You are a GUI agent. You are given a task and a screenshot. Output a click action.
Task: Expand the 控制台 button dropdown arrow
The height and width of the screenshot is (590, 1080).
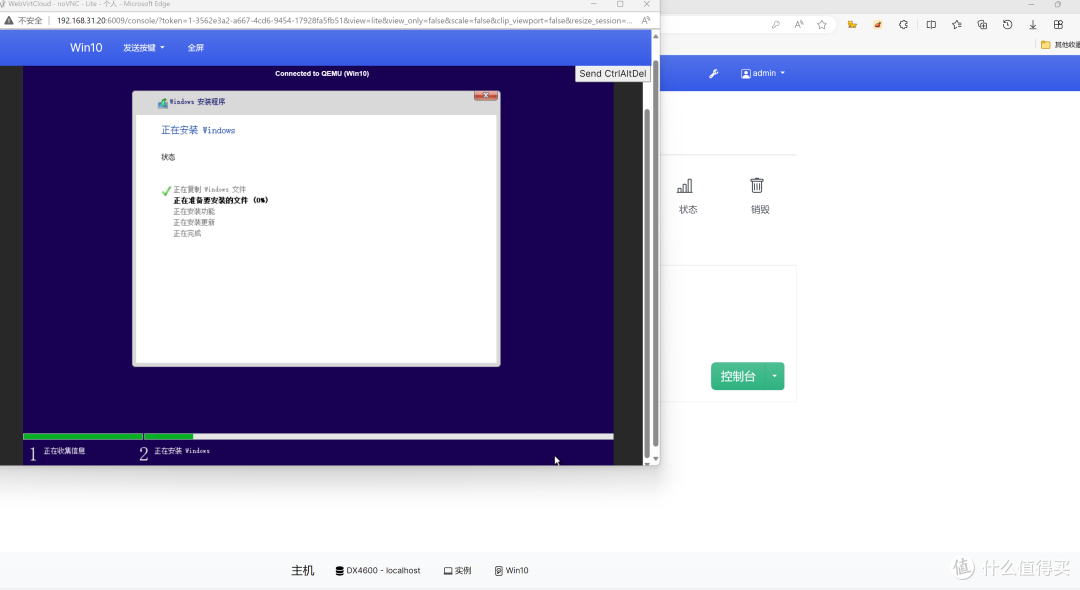pos(775,376)
